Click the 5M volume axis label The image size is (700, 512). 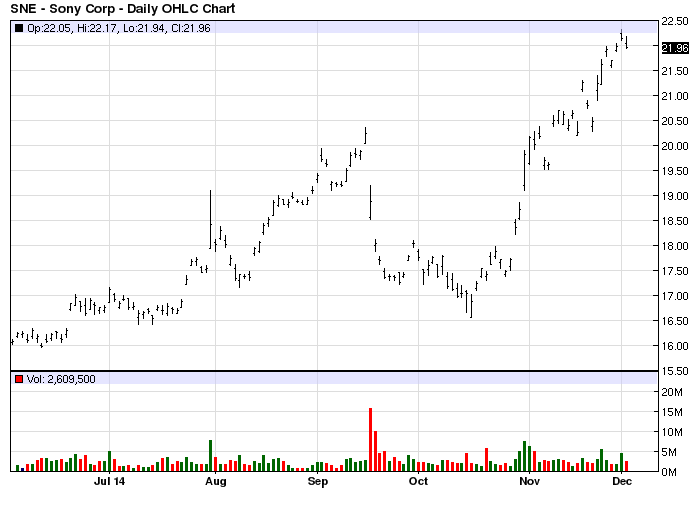672,452
